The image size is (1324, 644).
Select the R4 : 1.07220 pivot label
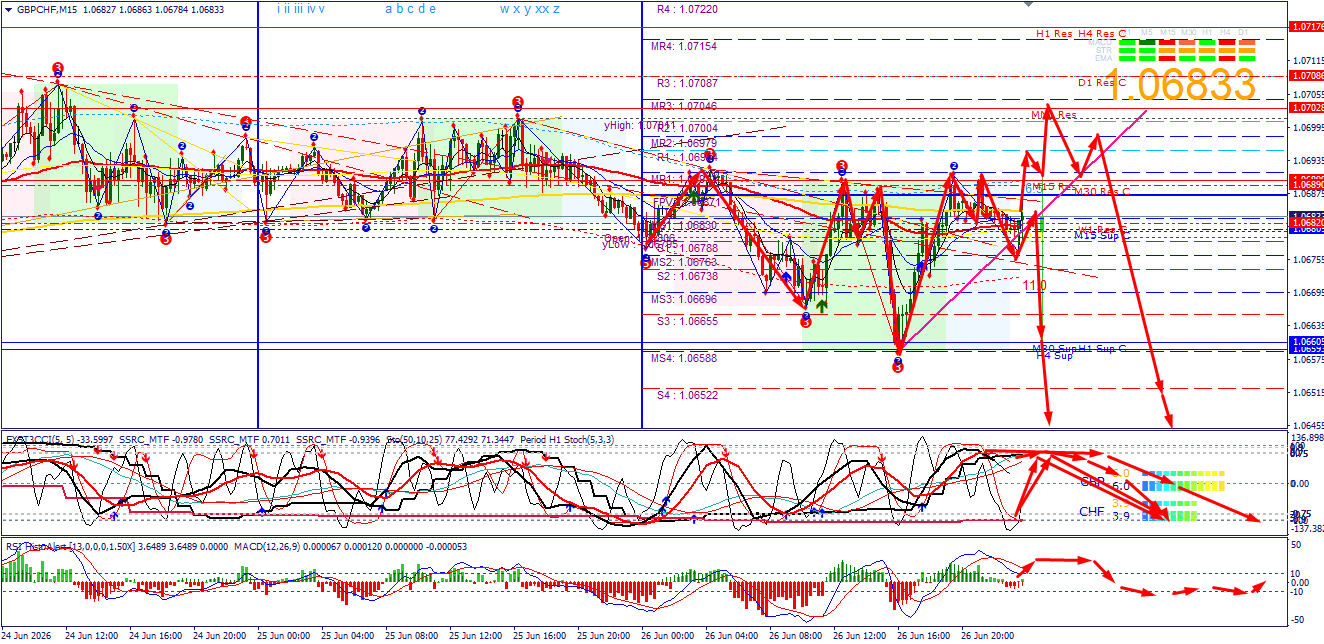pos(687,8)
